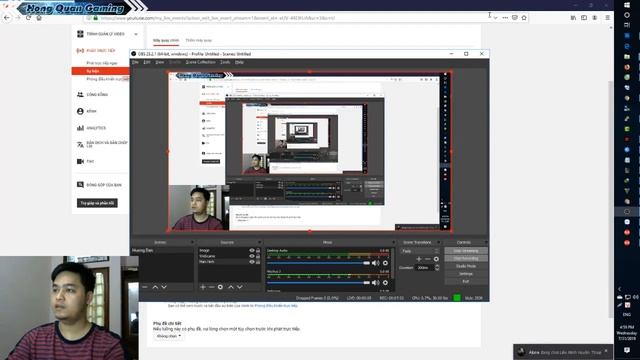The height and width of the screenshot is (360, 640).
Task: Move selected source down
Action: pyautogui.click(x=240, y=287)
